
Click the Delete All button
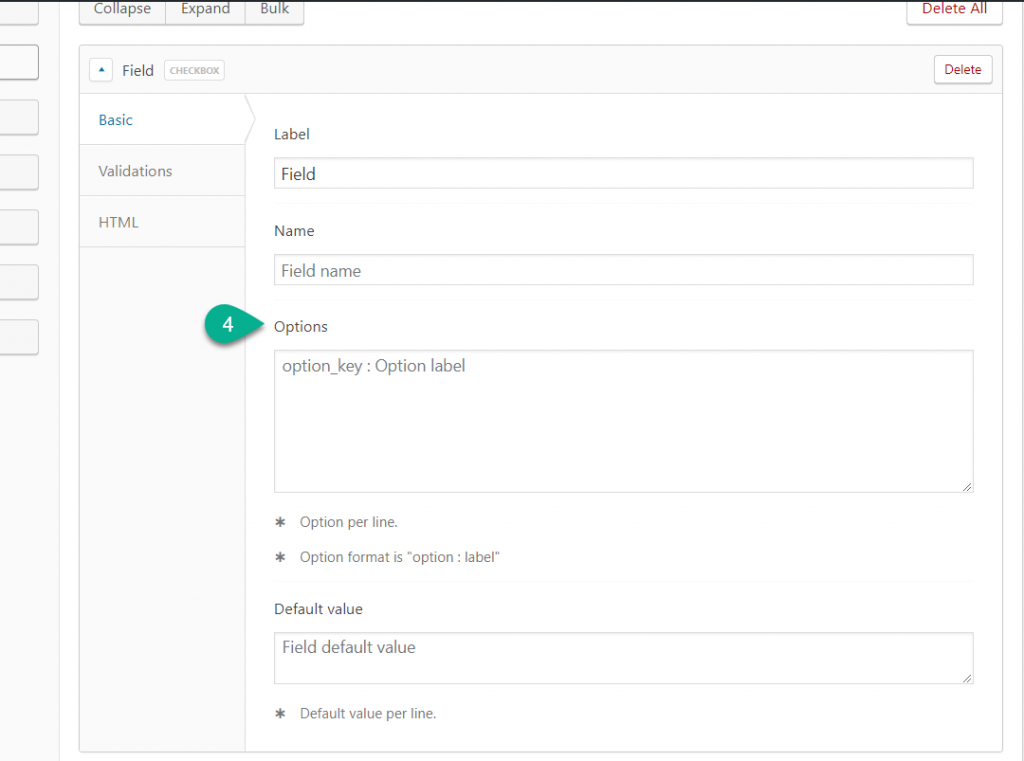click(x=954, y=8)
